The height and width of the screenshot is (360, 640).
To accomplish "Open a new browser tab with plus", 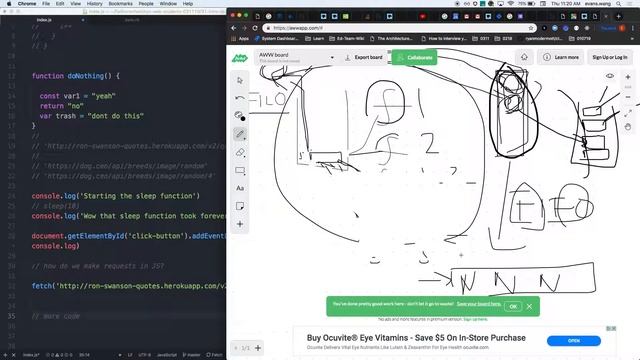I will click(x=618, y=16).
